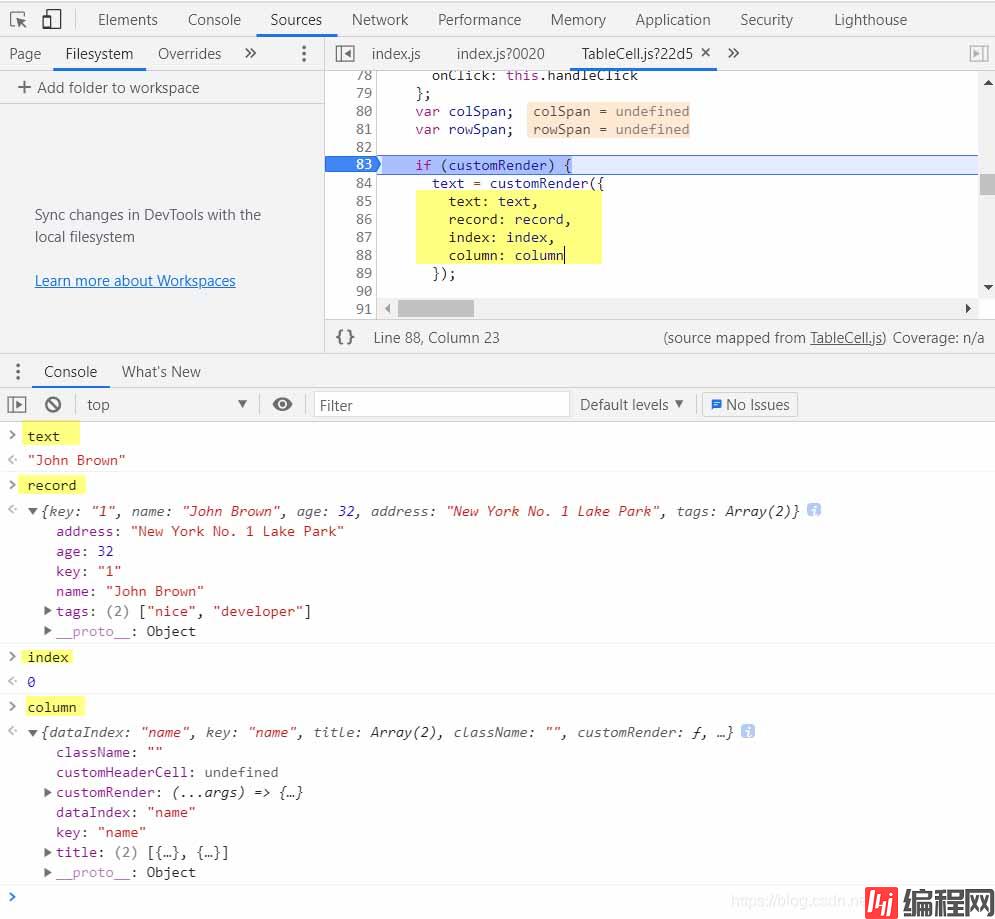Screen dimensions: 995x919
Task: Create a live expression with eye icon
Action: (283, 405)
